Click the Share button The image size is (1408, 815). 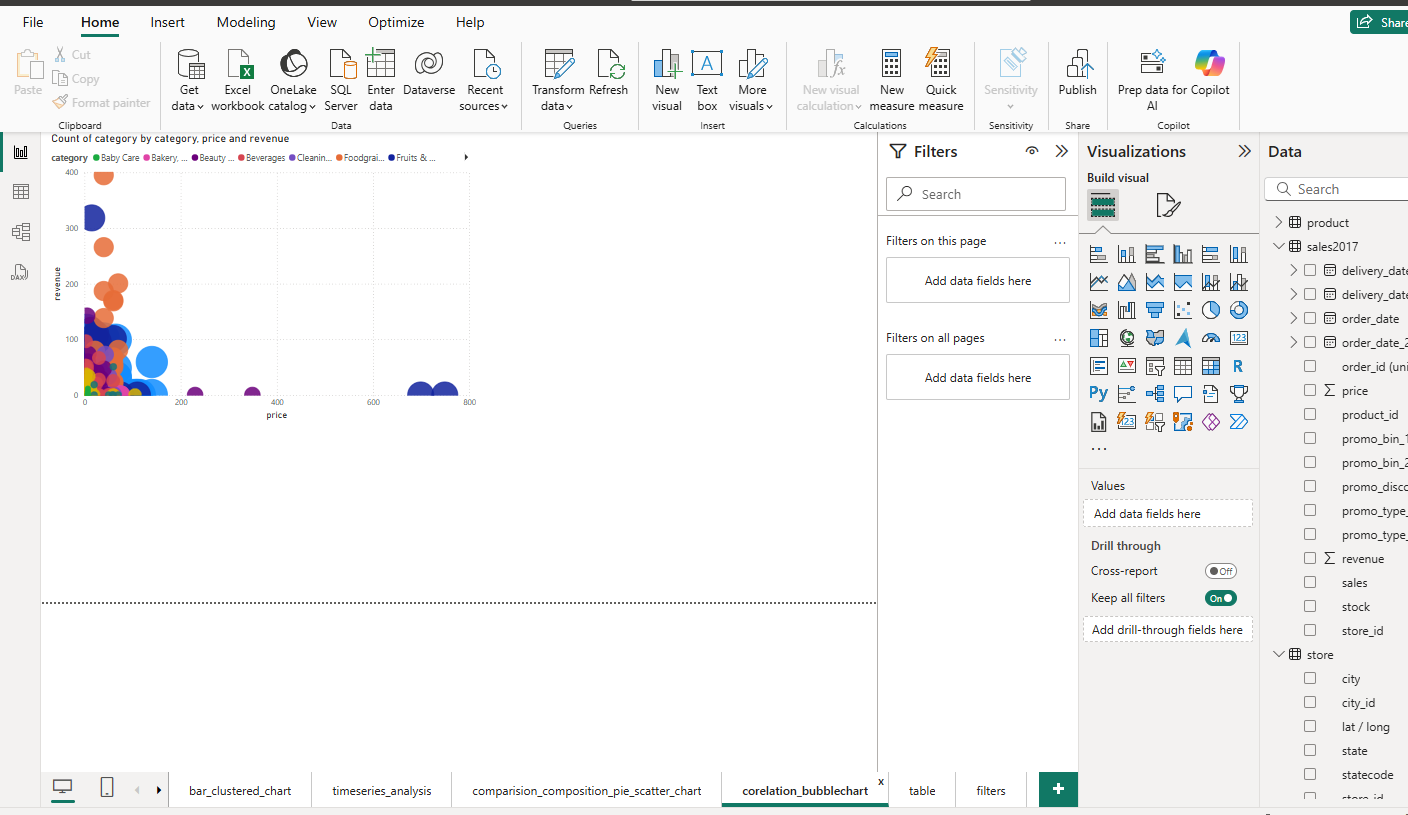tap(1380, 22)
